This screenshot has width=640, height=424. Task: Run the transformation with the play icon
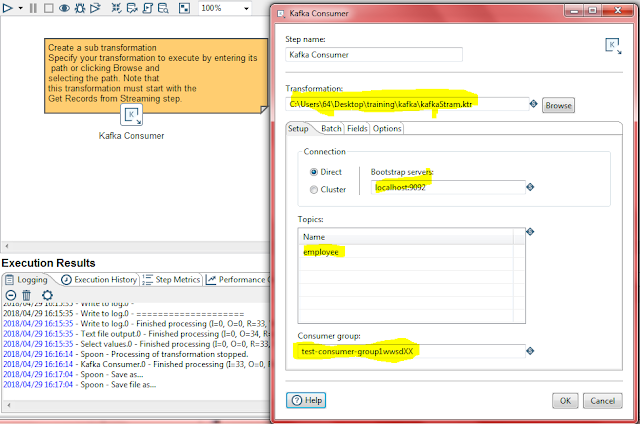pyautogui.click(x=7, y=8)
